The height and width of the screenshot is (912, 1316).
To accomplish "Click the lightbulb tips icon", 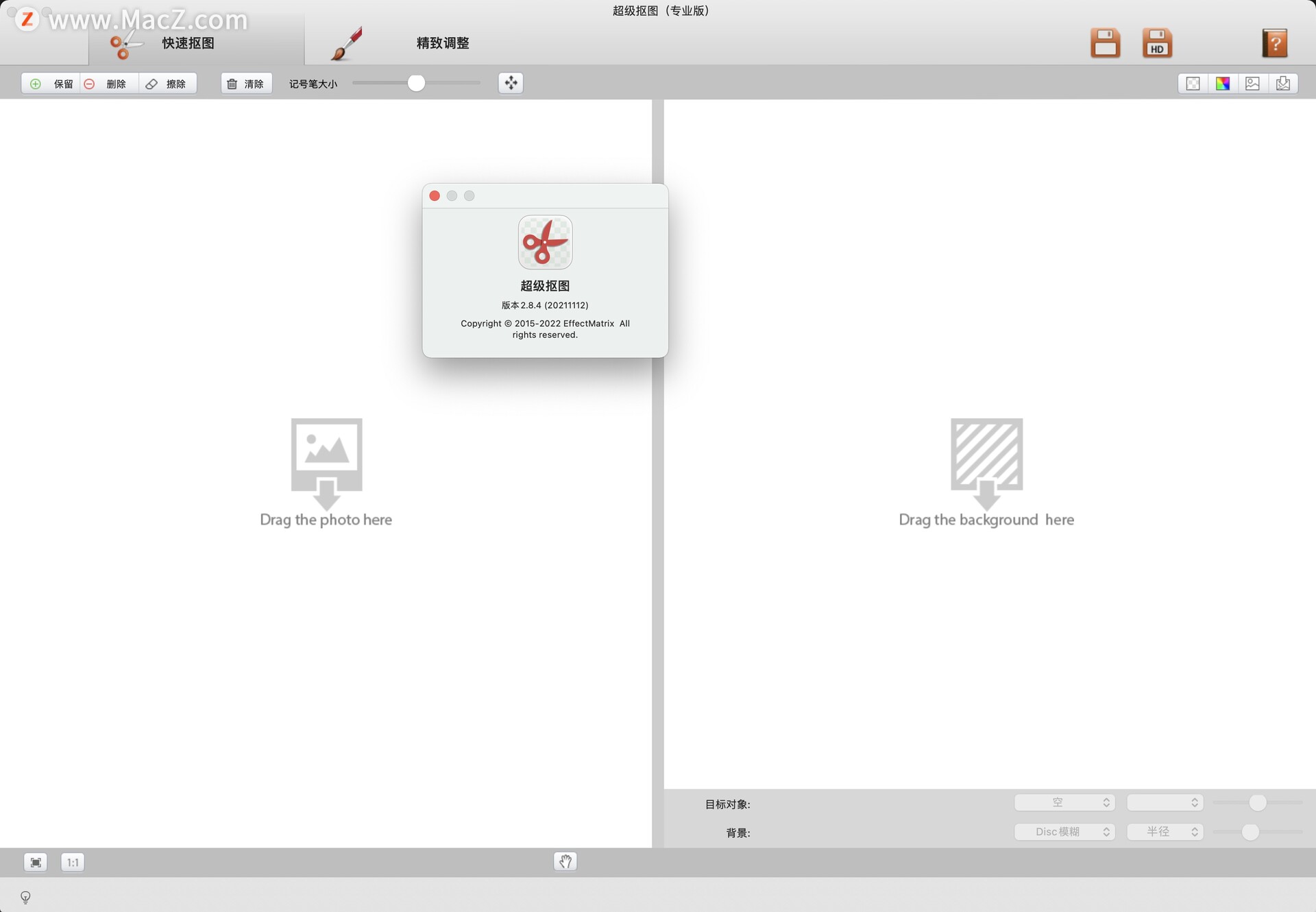I will coord(25,897).
